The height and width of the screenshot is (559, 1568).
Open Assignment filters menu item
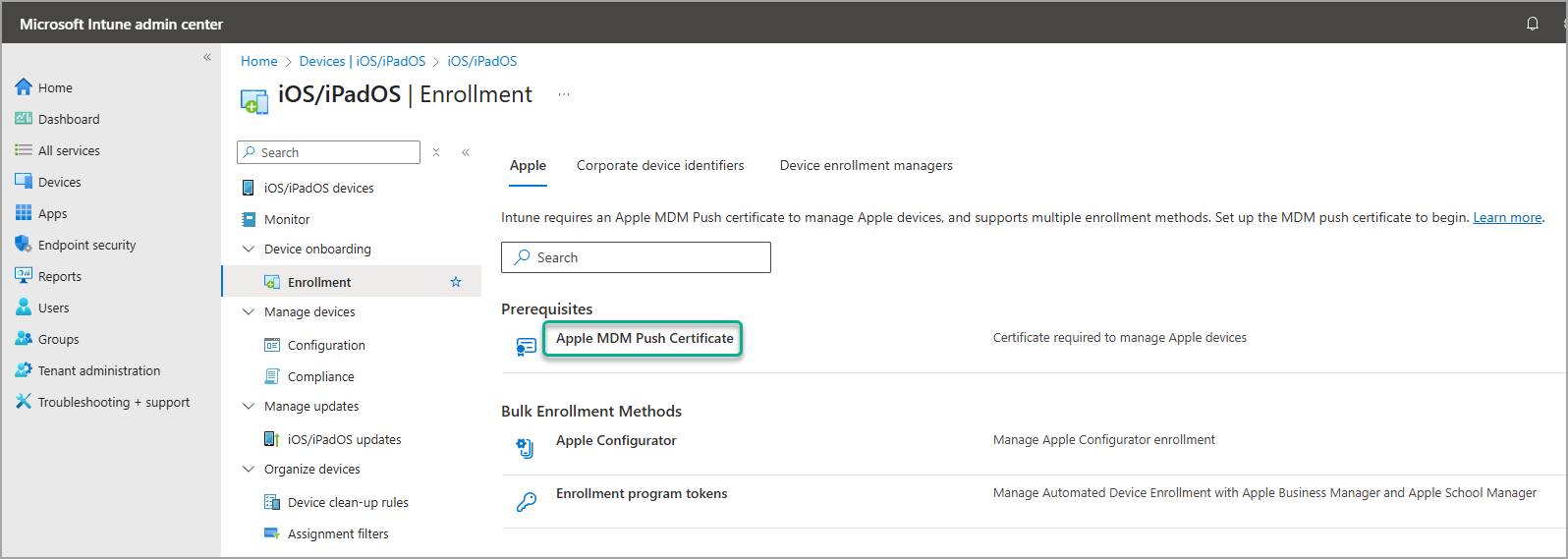point(338,533)
